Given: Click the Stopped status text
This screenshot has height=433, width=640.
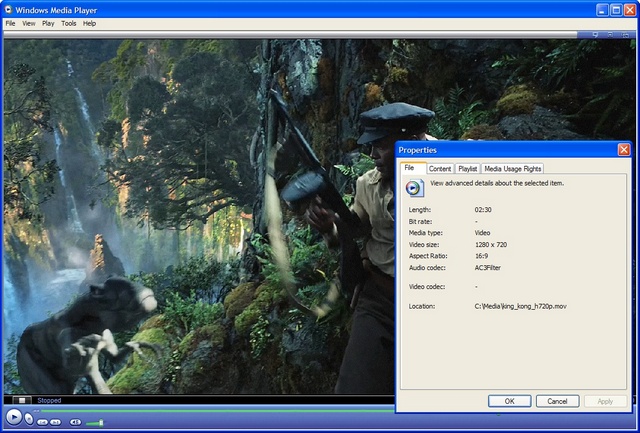Looking at the screenshot, I should [x=49, y=400].
